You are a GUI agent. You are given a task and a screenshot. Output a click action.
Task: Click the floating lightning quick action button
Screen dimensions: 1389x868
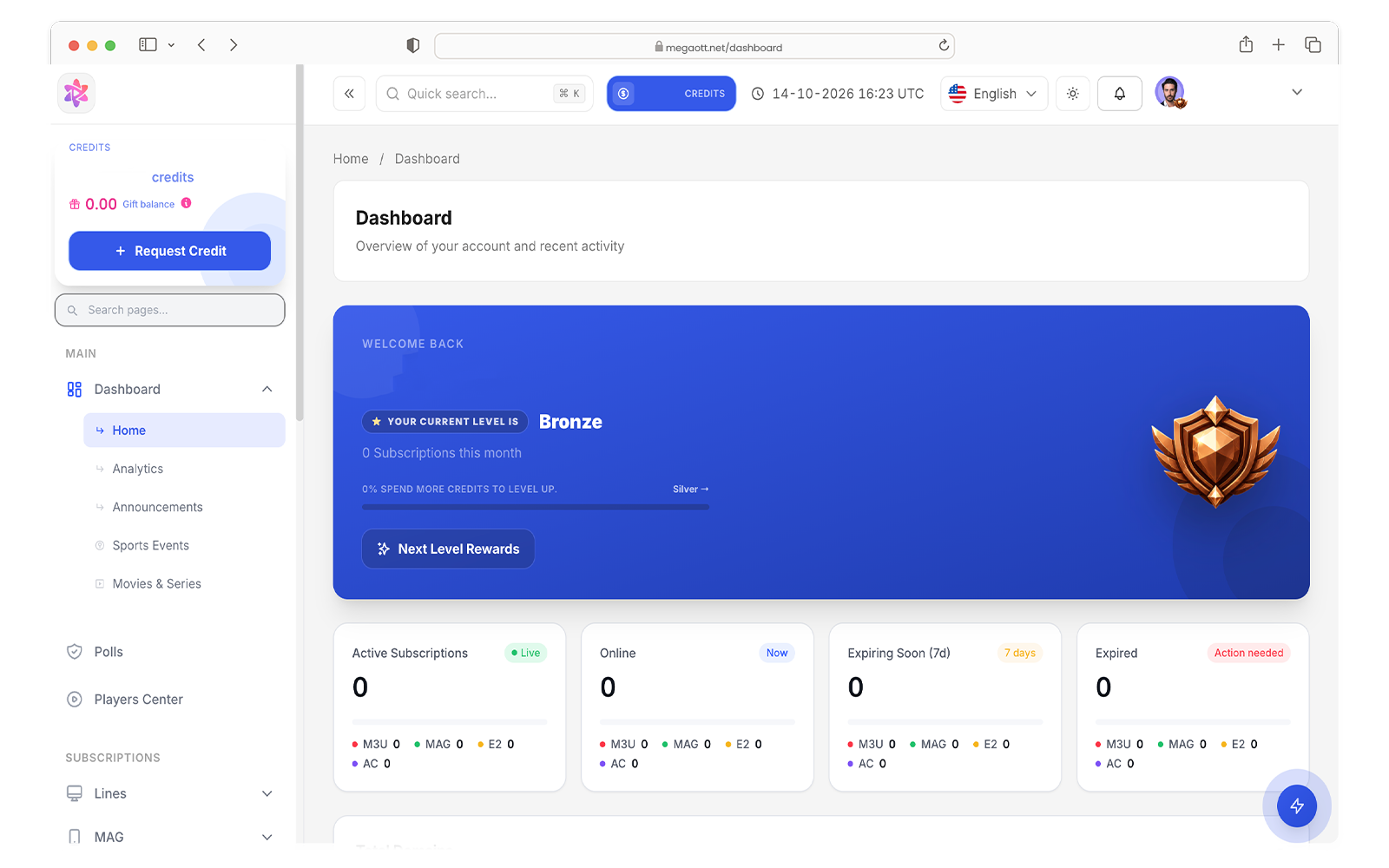(1297, 806)
